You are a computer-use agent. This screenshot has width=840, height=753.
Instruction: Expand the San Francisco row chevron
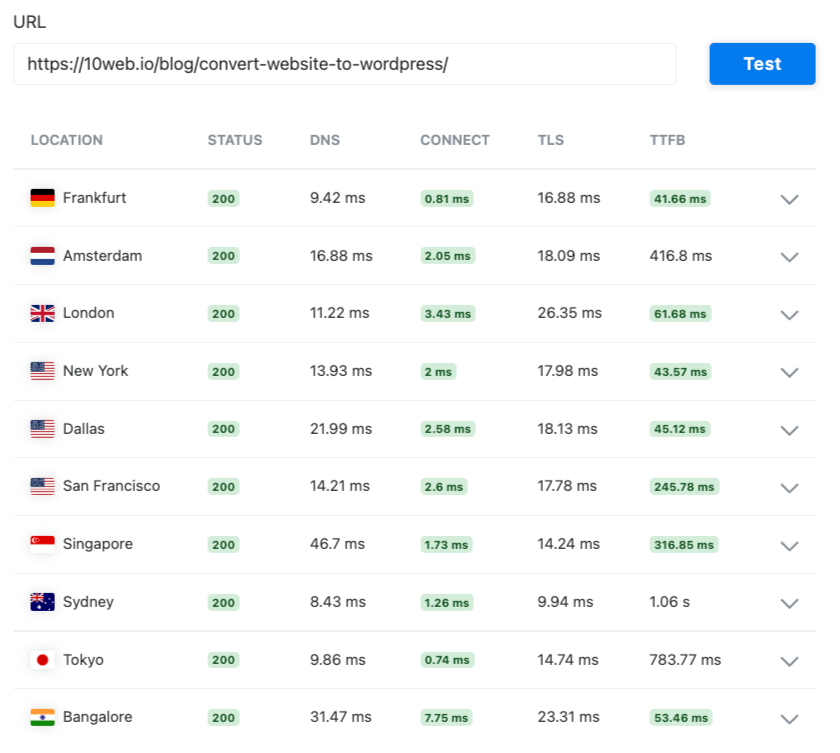tap(789, 488)
